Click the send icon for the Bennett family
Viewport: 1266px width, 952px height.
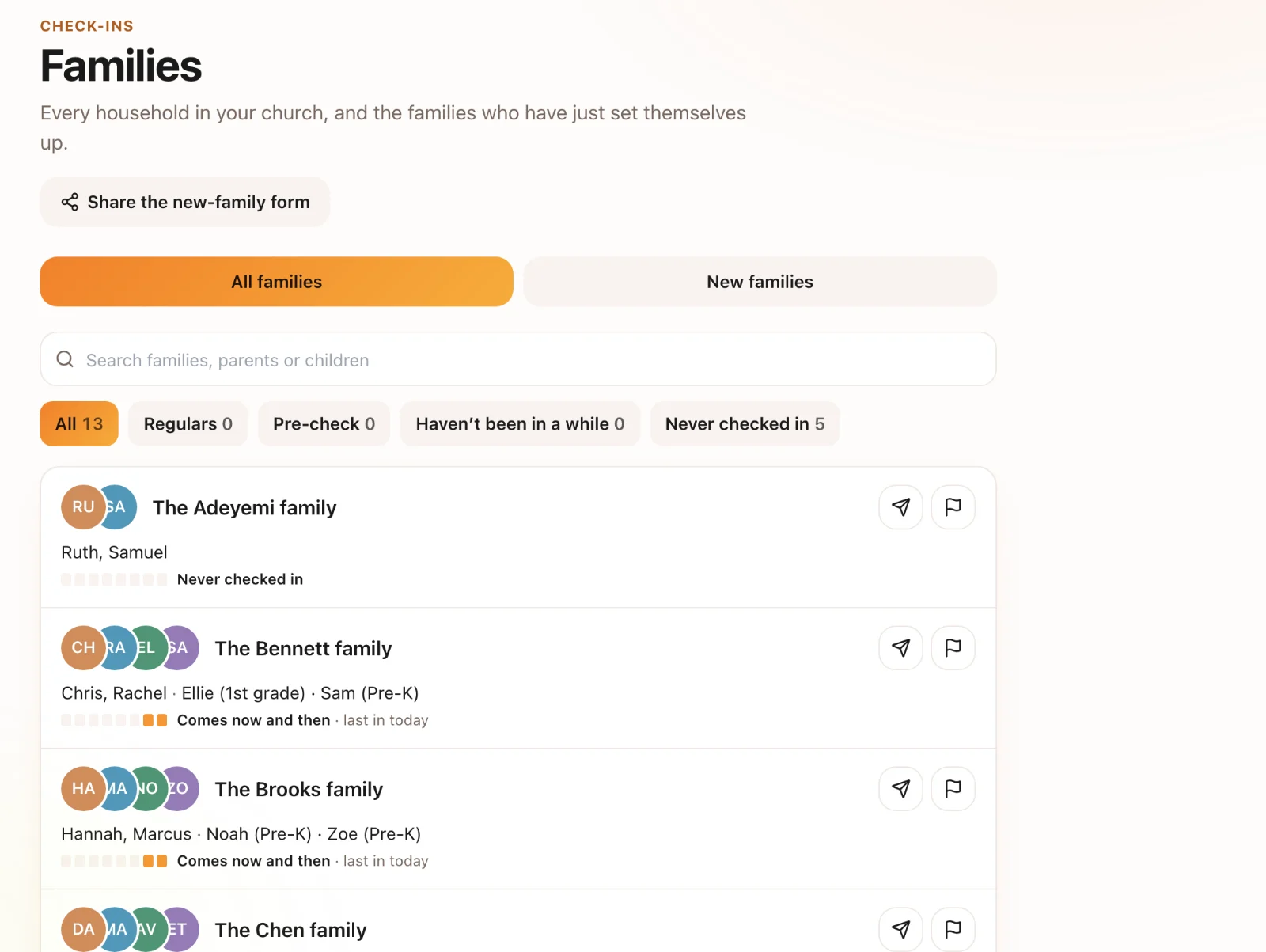900,648
